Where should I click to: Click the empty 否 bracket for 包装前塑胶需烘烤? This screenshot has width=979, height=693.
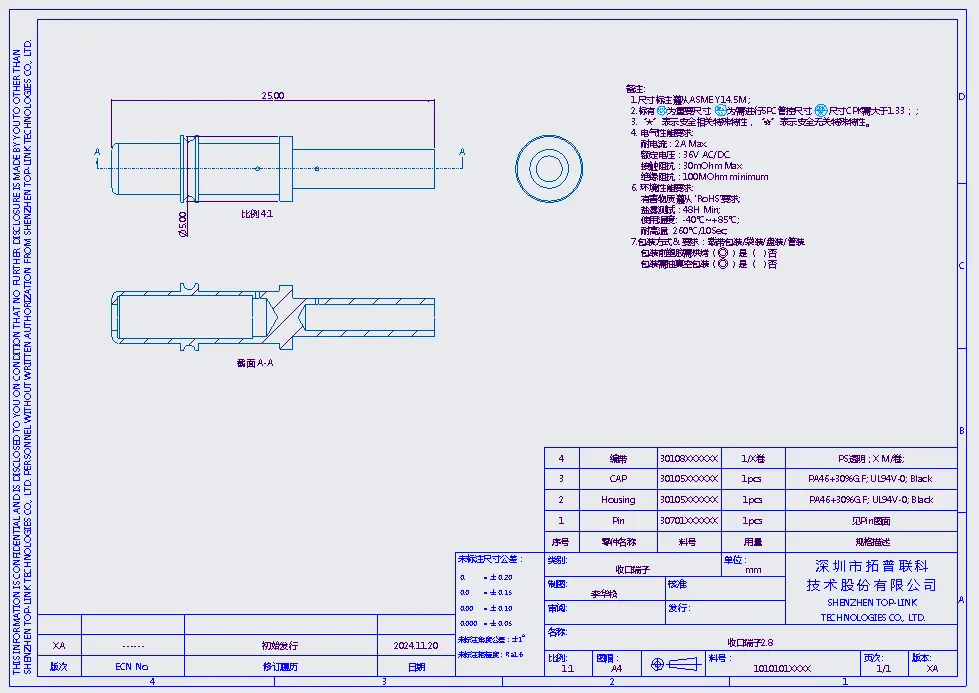760,253
